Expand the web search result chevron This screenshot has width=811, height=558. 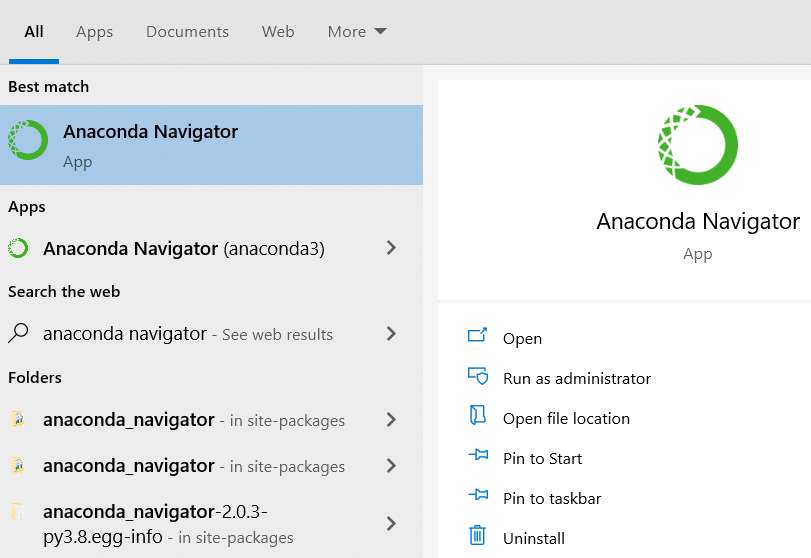pos(391,334)
